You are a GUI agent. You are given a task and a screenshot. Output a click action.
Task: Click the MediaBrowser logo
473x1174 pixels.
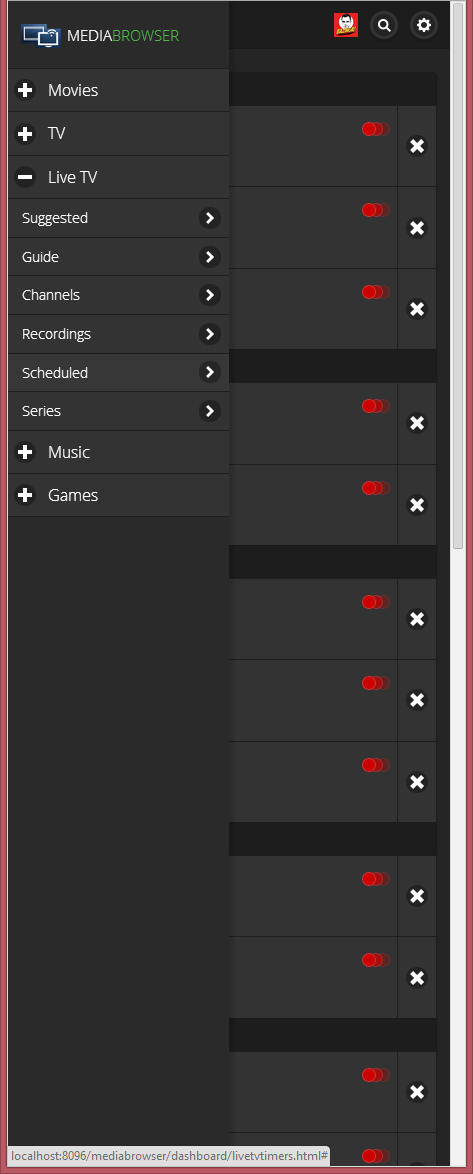click(100, 35)
